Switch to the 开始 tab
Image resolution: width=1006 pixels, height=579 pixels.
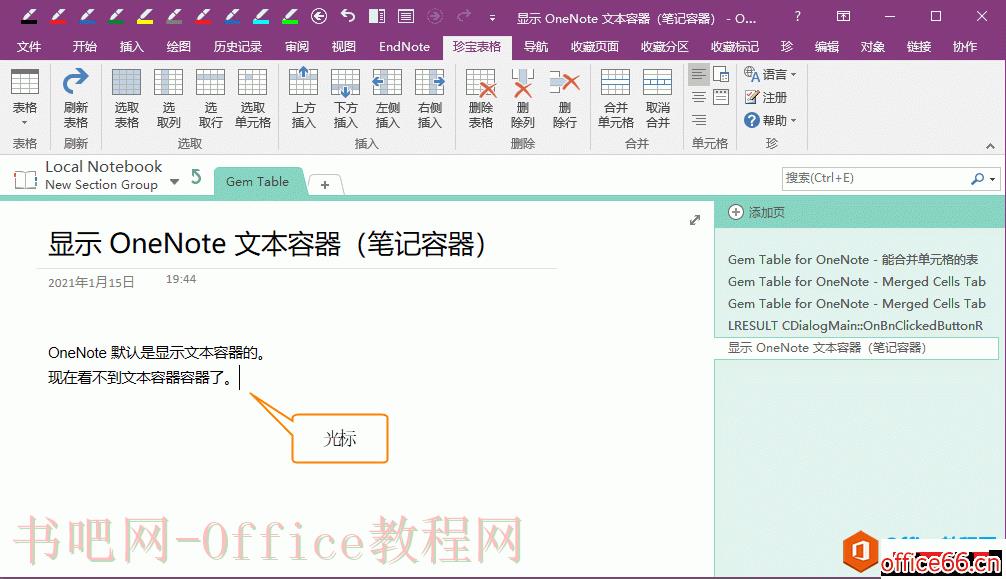click(85, 46)
